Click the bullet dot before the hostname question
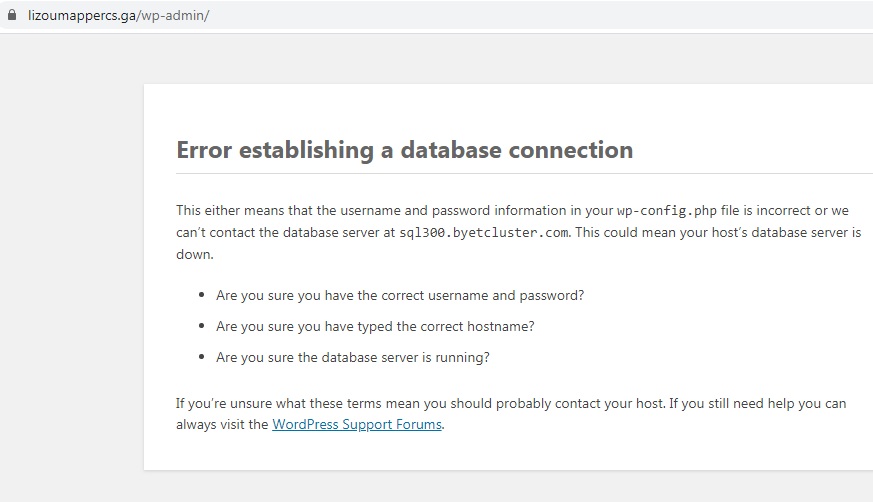This screenshot has width=873, height=502. [202, 326]
